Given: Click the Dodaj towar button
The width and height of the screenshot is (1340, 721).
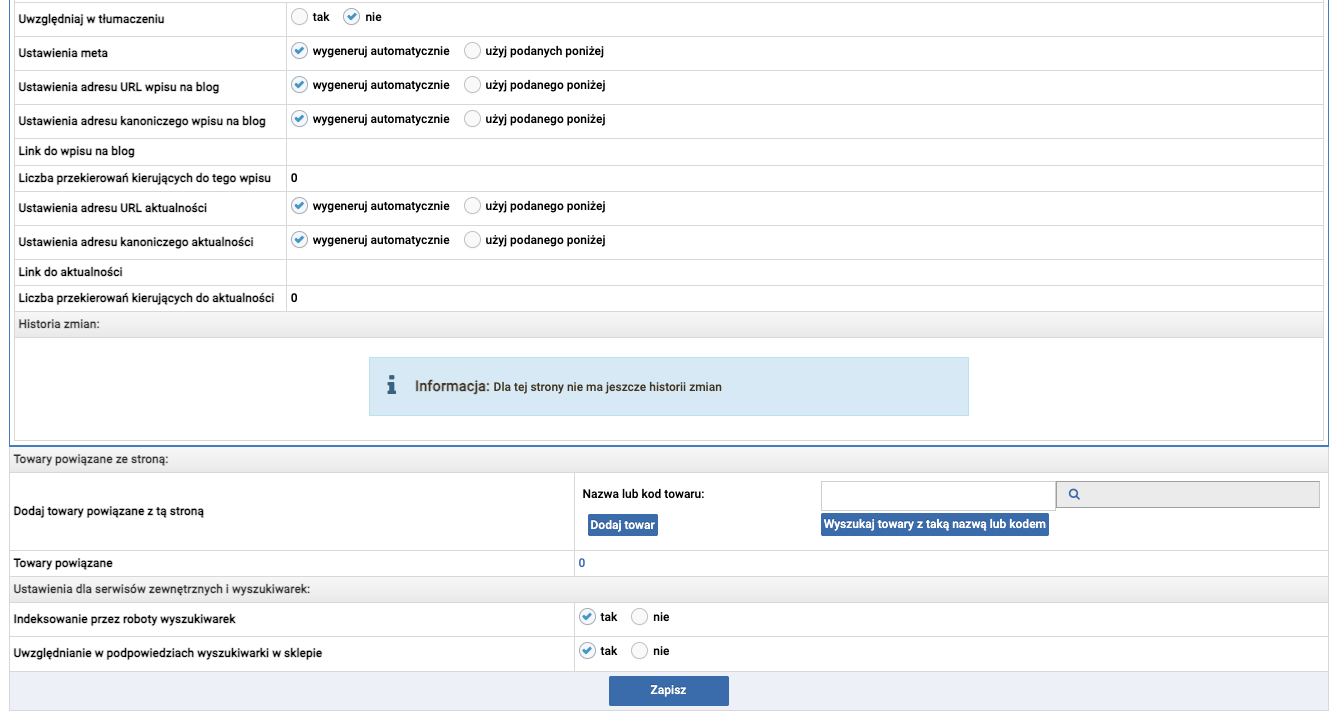Looking at the screenshot, I should click(x=622, y=525).
